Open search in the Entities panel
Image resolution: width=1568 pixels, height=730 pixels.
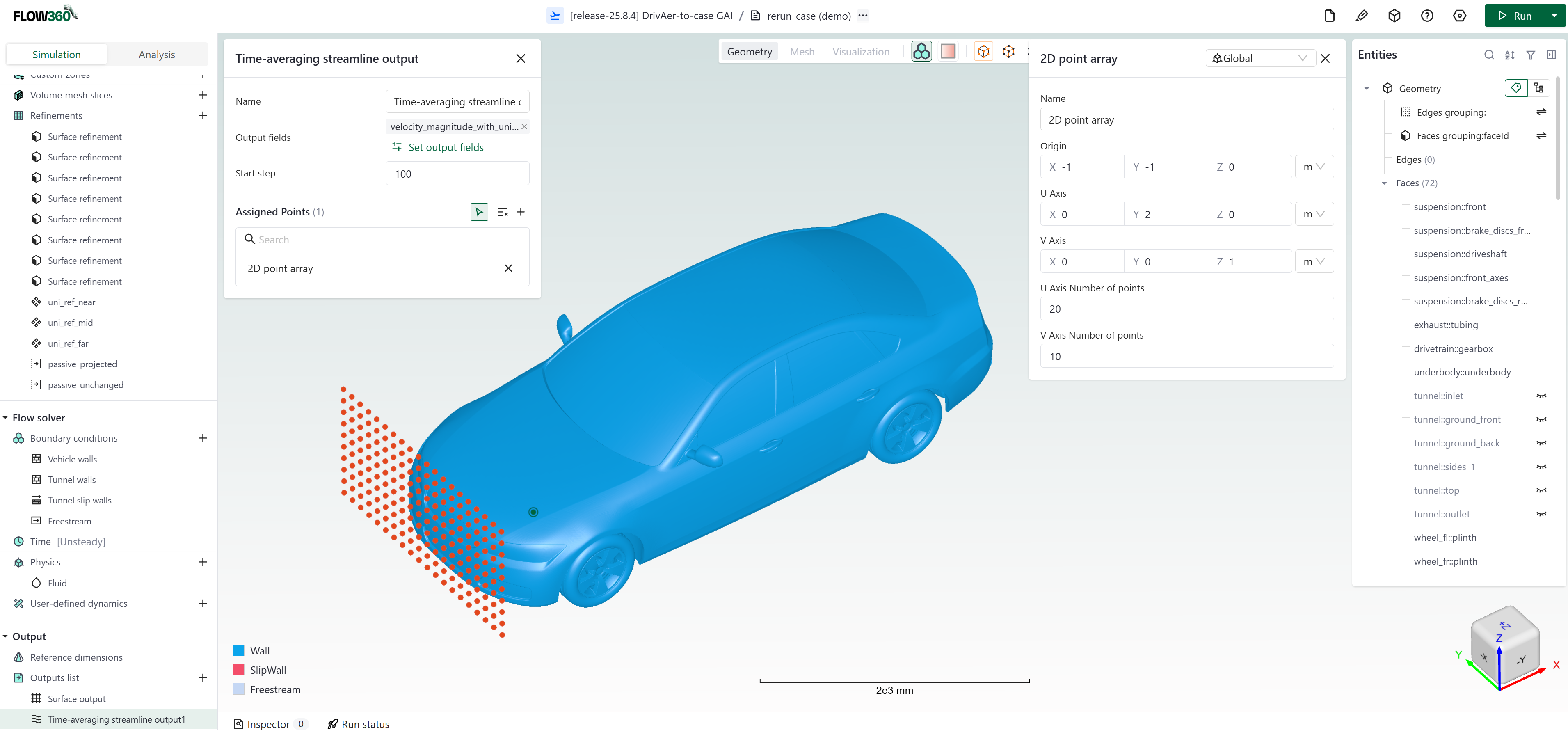pos(1490,55)
